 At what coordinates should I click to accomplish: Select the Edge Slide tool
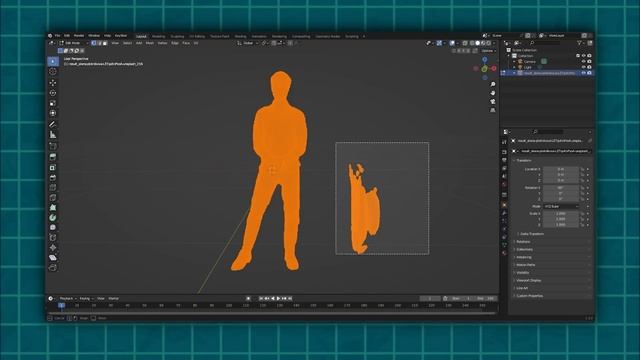(x=53, y=238)
